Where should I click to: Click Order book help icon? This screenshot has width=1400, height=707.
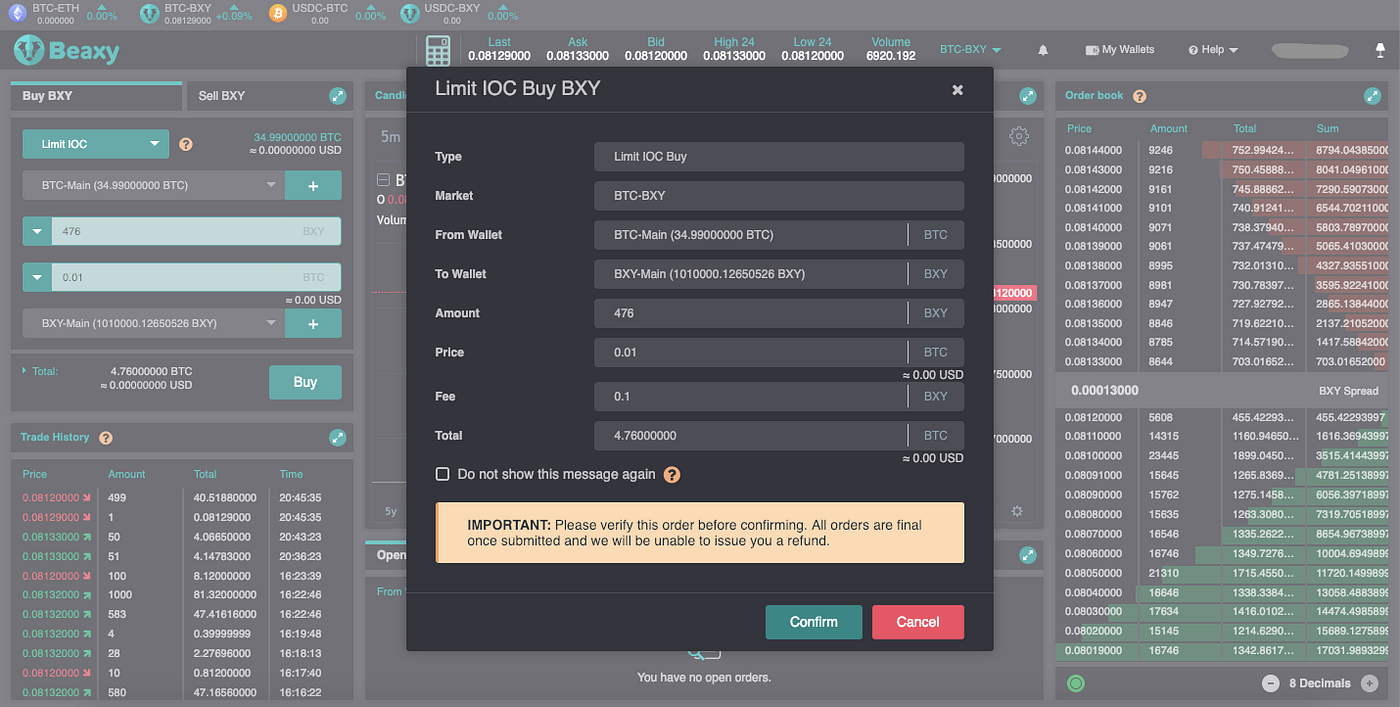pyautogui.click(x=1139, y=96)
